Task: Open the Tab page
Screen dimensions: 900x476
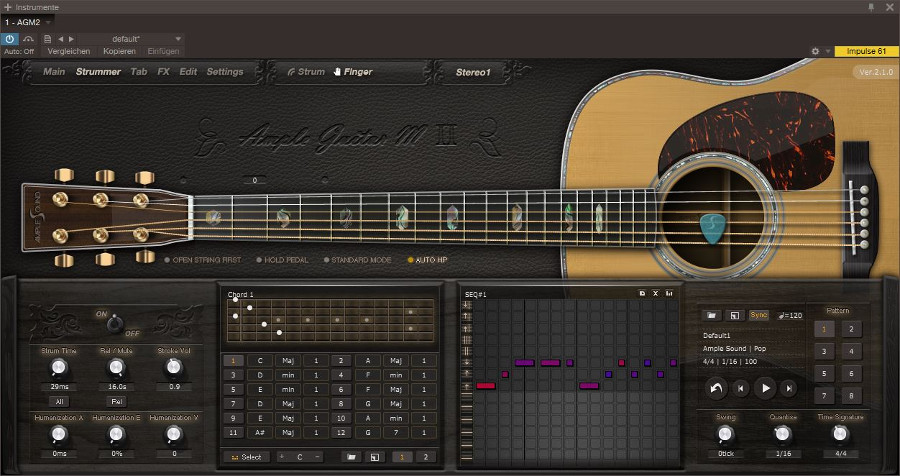Action: (x=139, y=72)
